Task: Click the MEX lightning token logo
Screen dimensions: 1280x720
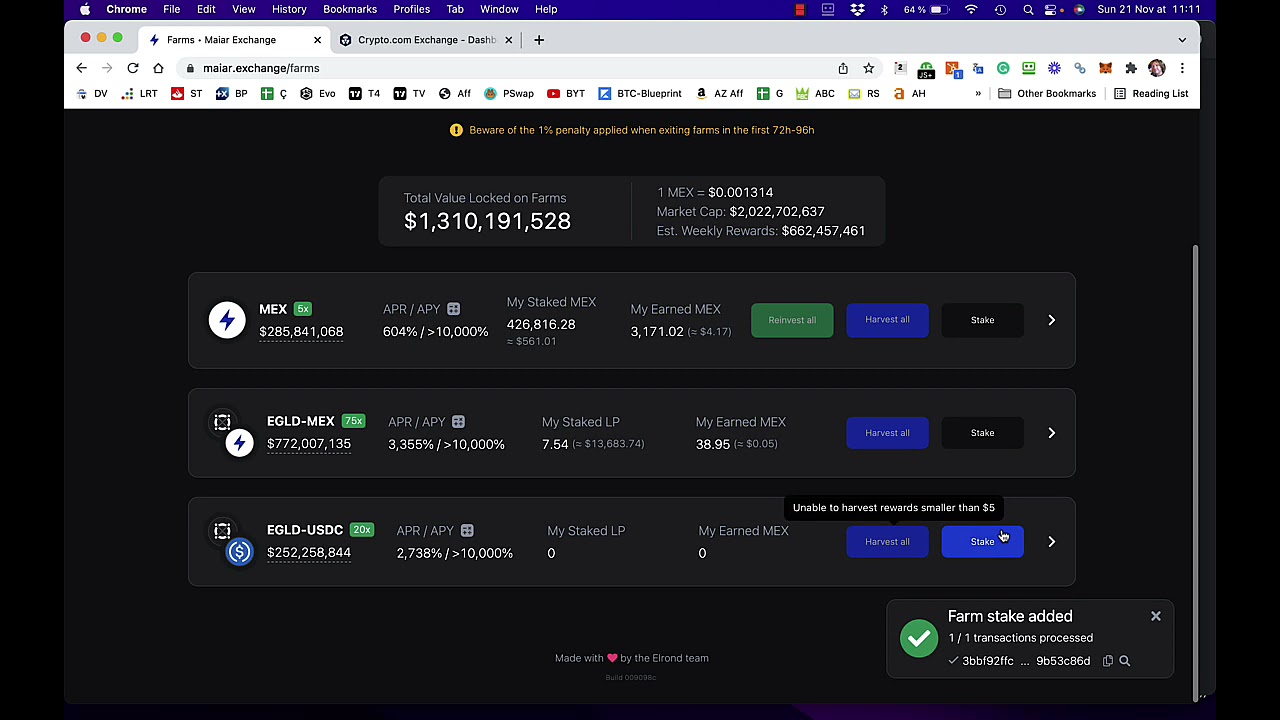Action: 227,320
